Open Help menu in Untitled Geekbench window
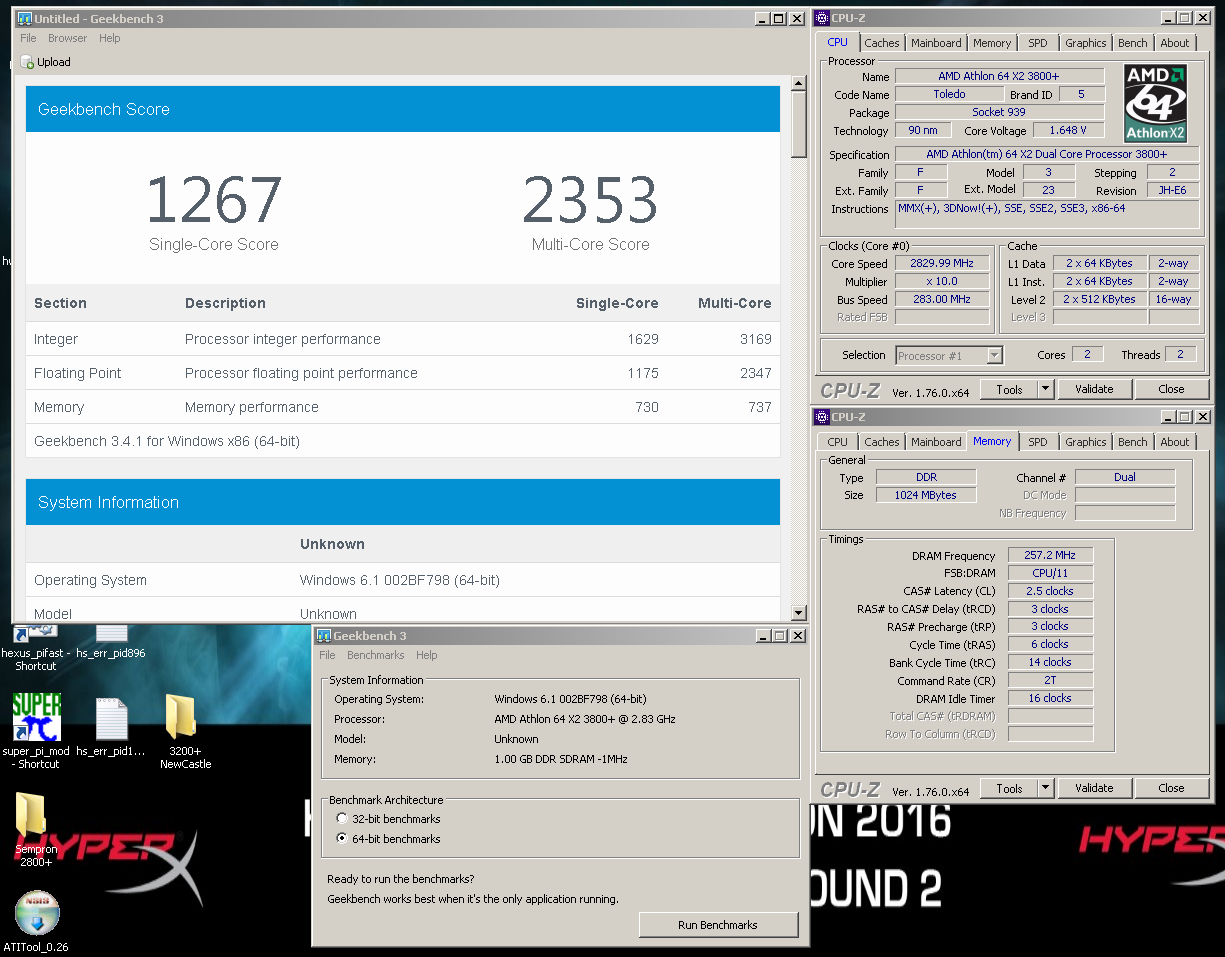The image size is (1225, 957). click(x=110, y=38)
